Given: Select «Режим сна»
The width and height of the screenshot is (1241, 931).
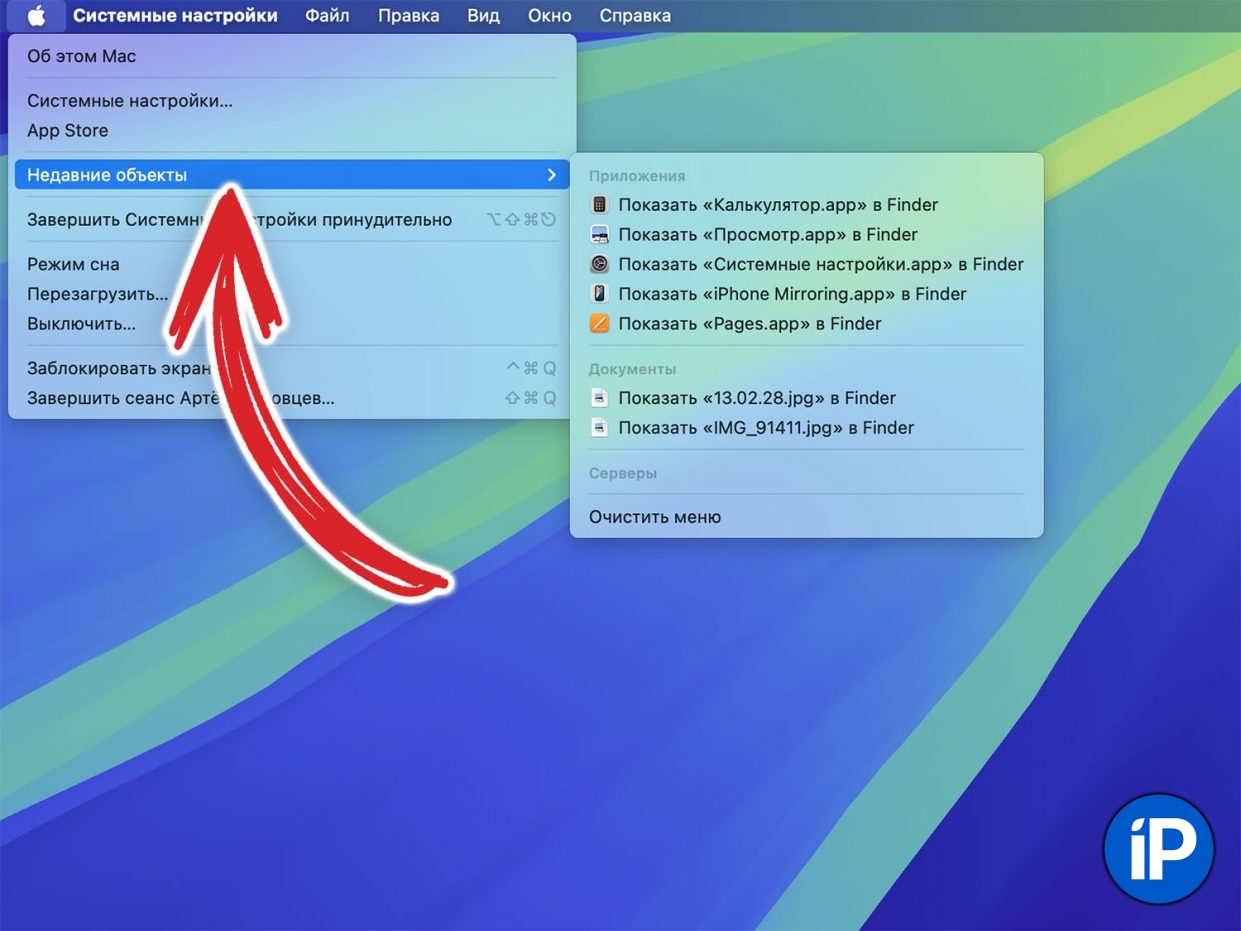Looking at the screenshot, I should (x=292, y=265).
